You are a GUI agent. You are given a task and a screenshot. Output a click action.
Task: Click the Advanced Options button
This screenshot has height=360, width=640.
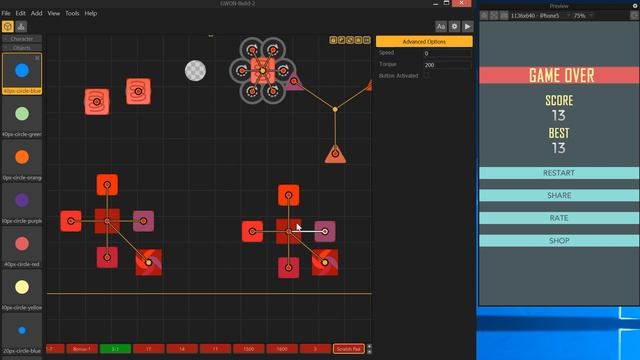424,42
